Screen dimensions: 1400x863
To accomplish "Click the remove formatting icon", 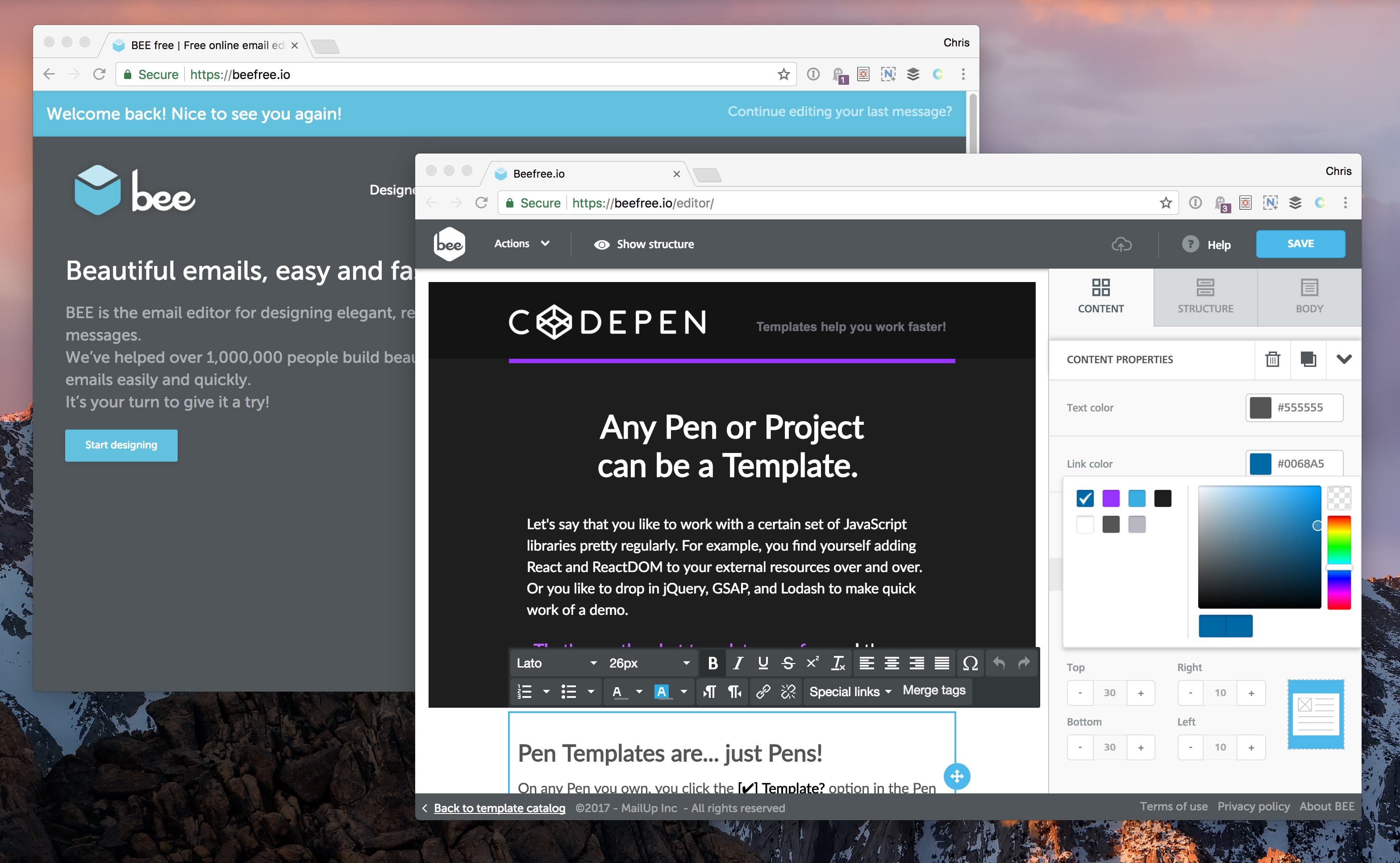I will coord(837,663).
